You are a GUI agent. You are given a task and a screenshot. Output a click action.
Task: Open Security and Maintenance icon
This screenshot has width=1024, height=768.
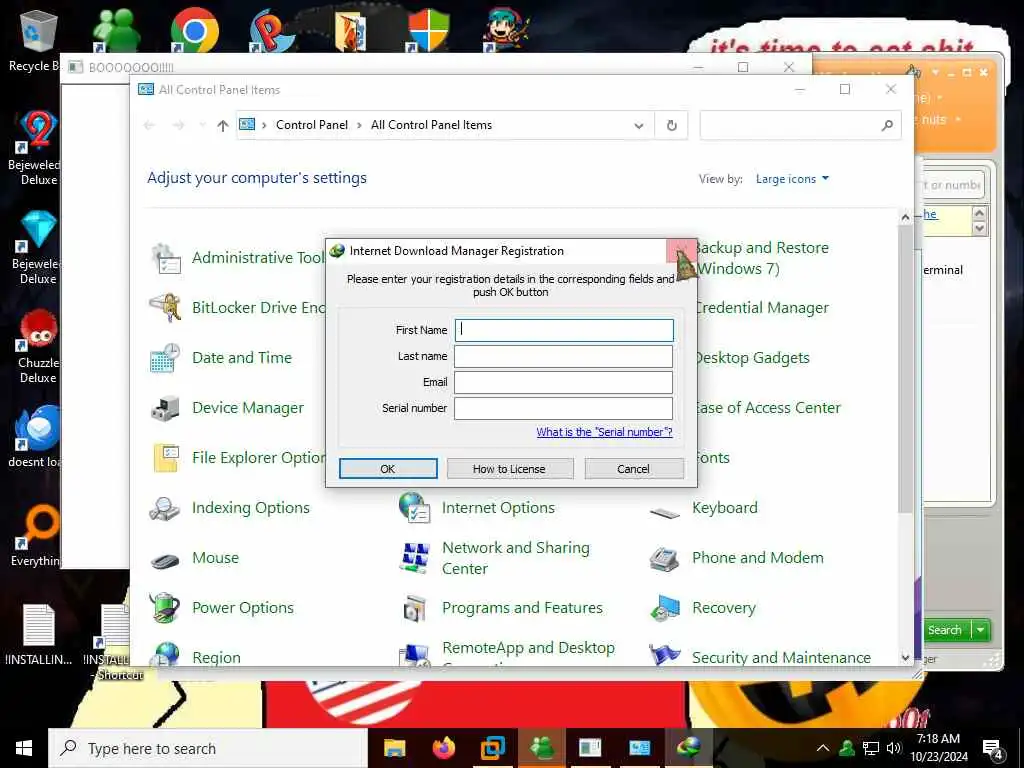[665, 654]
